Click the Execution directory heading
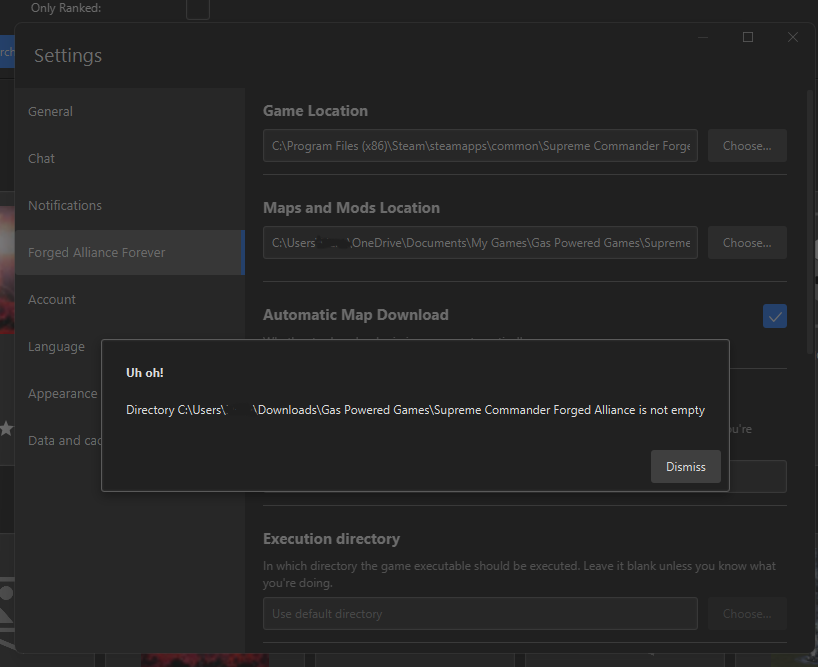818x667 pixels. click(331, 539)
